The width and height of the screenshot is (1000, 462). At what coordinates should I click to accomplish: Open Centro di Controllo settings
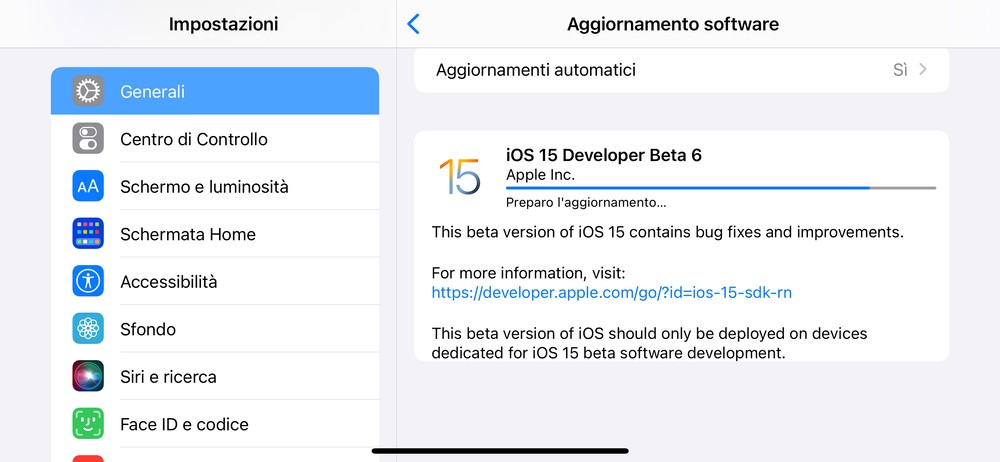[x=215, y=138]
